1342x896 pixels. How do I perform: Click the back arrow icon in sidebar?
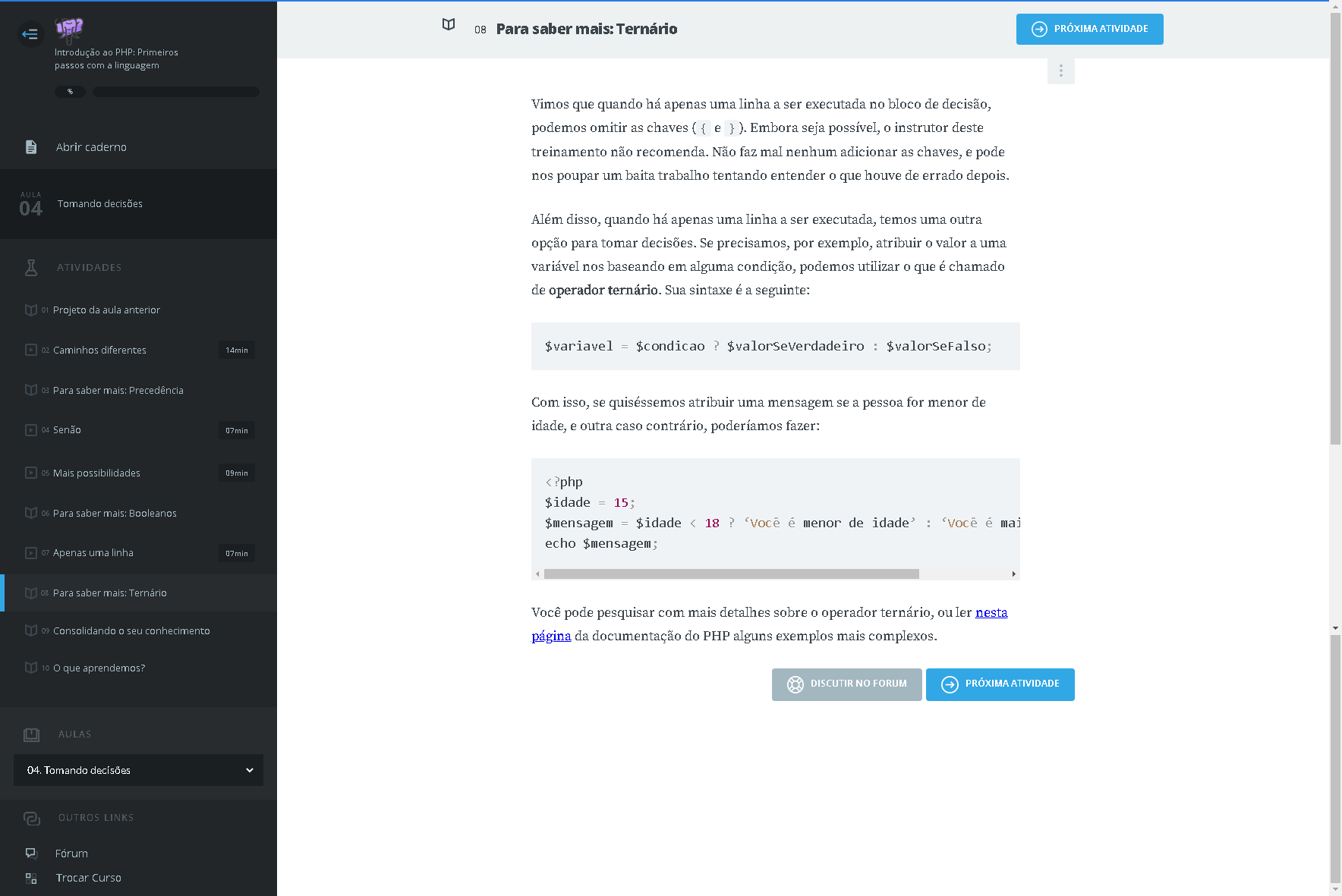30,33
